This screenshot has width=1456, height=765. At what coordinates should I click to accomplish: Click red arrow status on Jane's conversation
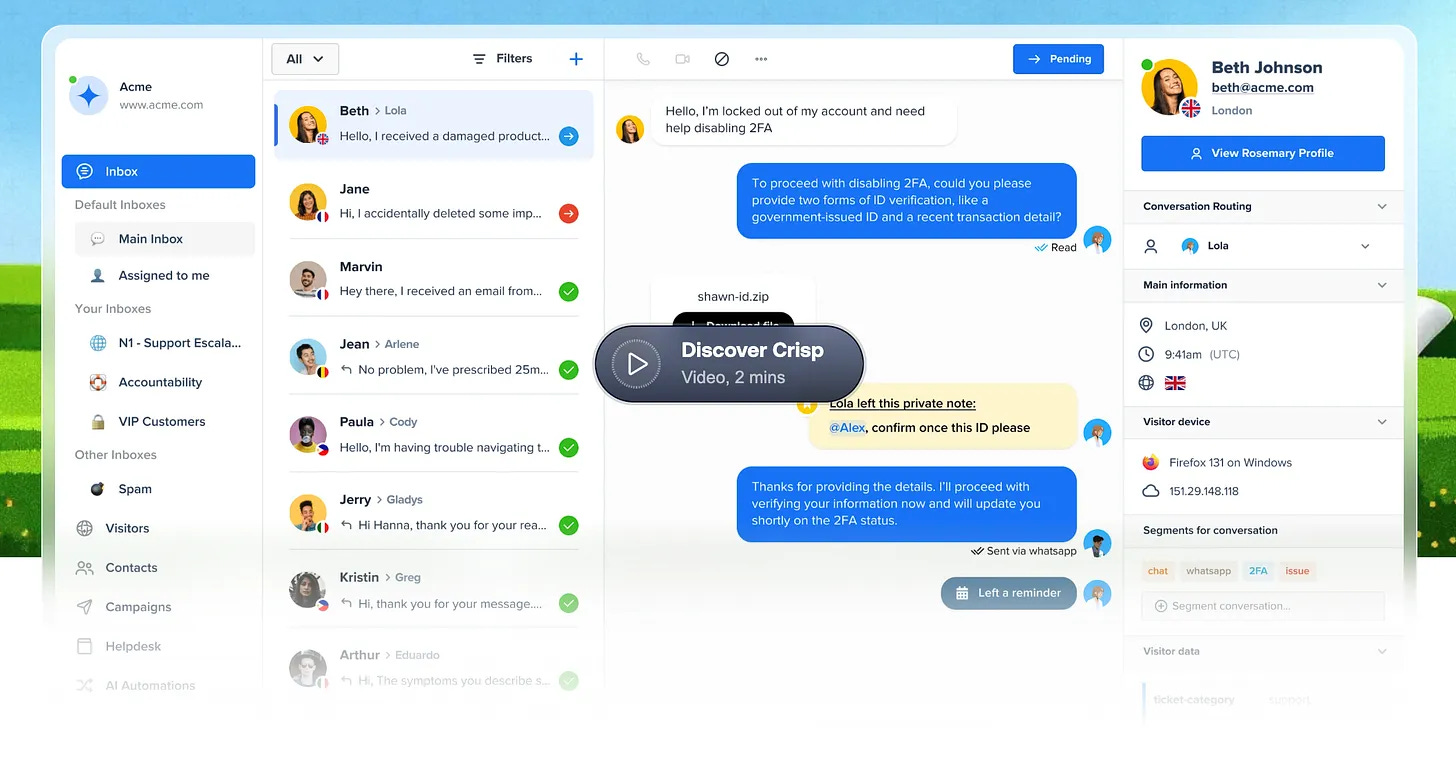point(568,213)
